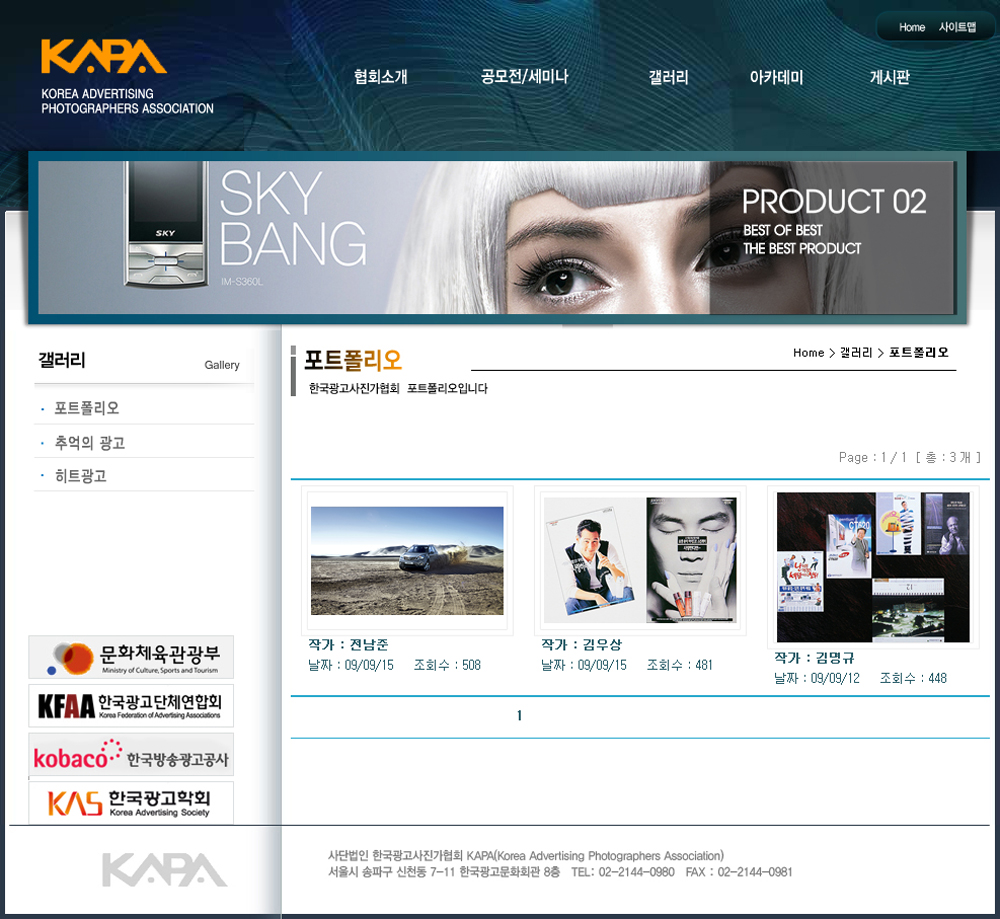Open 추억의 광고 in the sidebar
The image size is (1000, 919).
[x=90, y=442]
